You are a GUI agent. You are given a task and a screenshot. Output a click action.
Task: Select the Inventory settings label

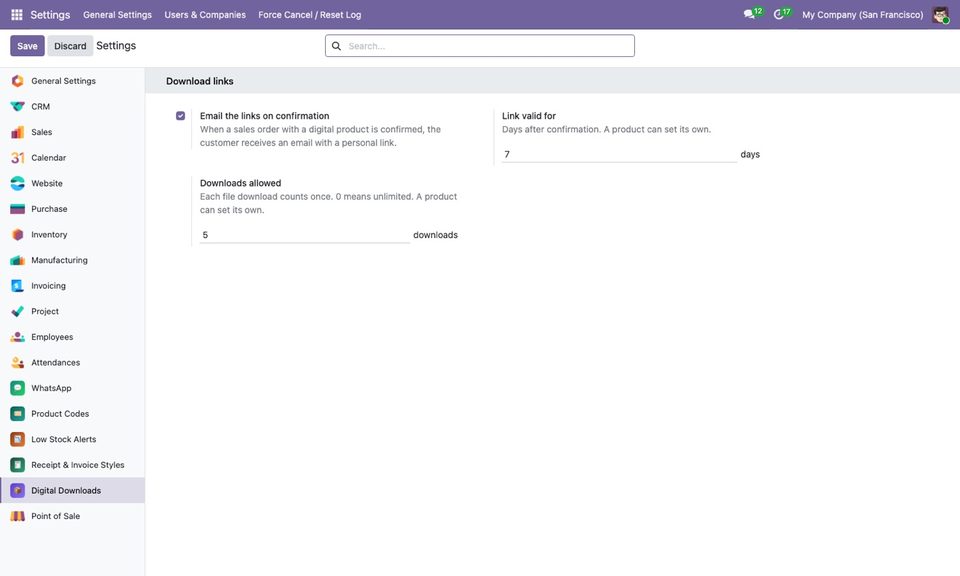[x=49, y=234]
